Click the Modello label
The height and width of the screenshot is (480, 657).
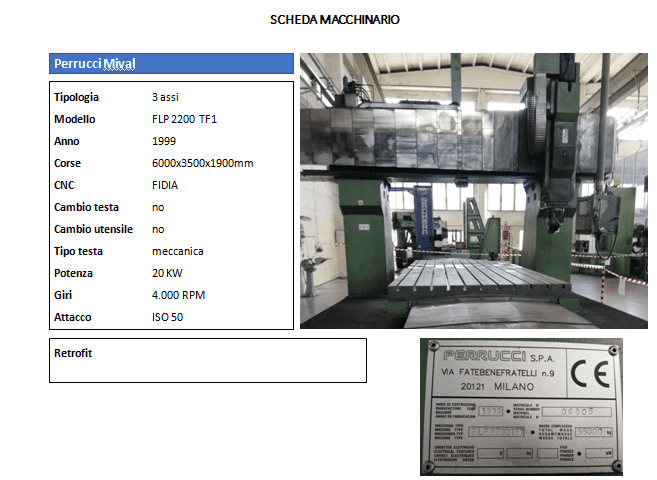coord(75,119)
